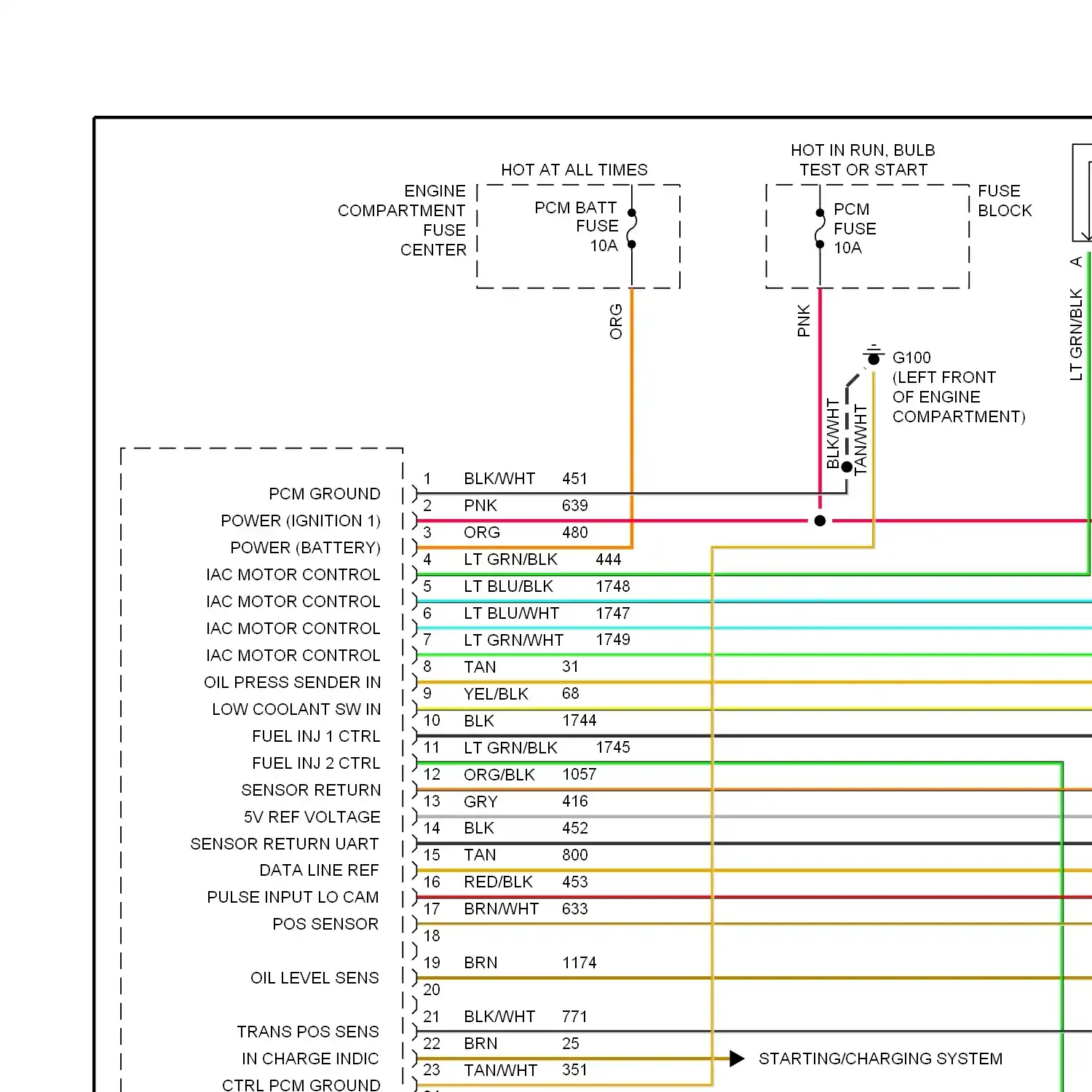Click wire circuit number 452

pyautogui.click(x=574, y=828)
